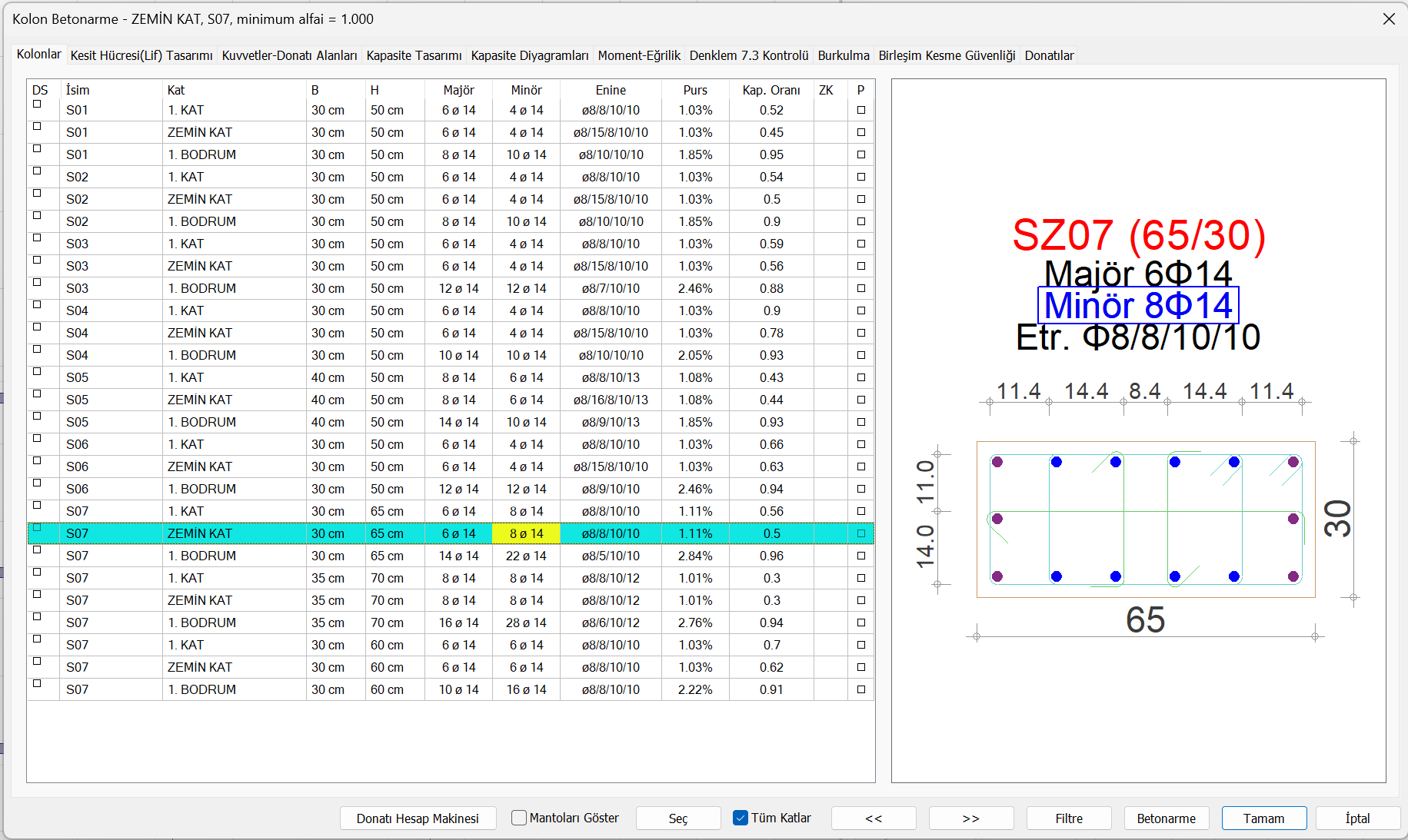Tick the DS checkbox of the first row, S01 1. KAT
The image size is (1408, 840).
pos(37,104)
